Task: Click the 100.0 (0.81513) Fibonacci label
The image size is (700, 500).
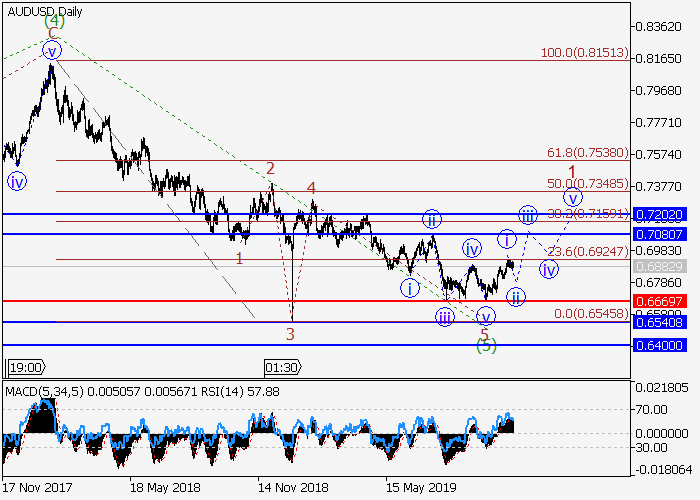Action: point(583,53)
